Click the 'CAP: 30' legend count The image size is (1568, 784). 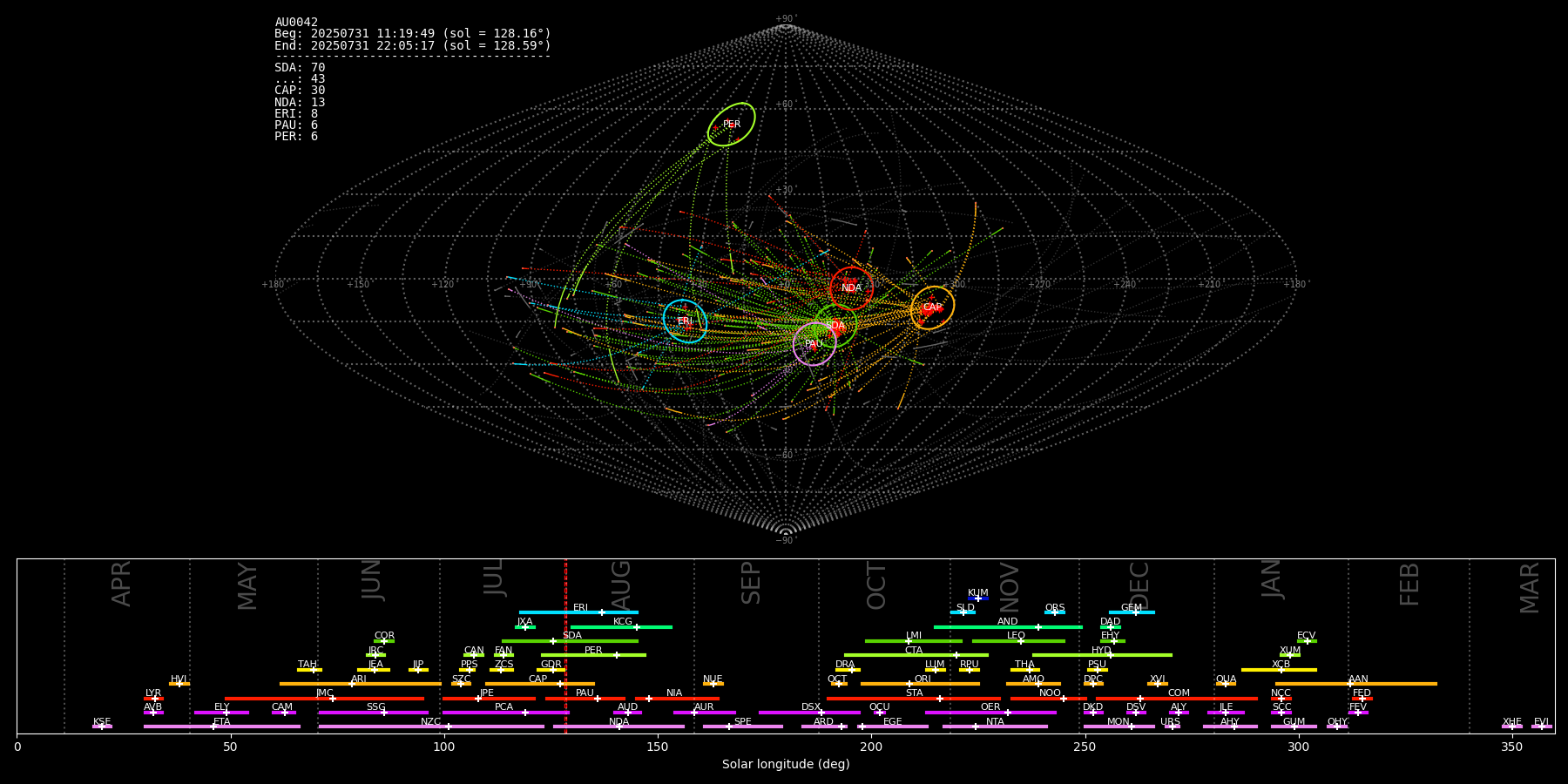point(300,91)
